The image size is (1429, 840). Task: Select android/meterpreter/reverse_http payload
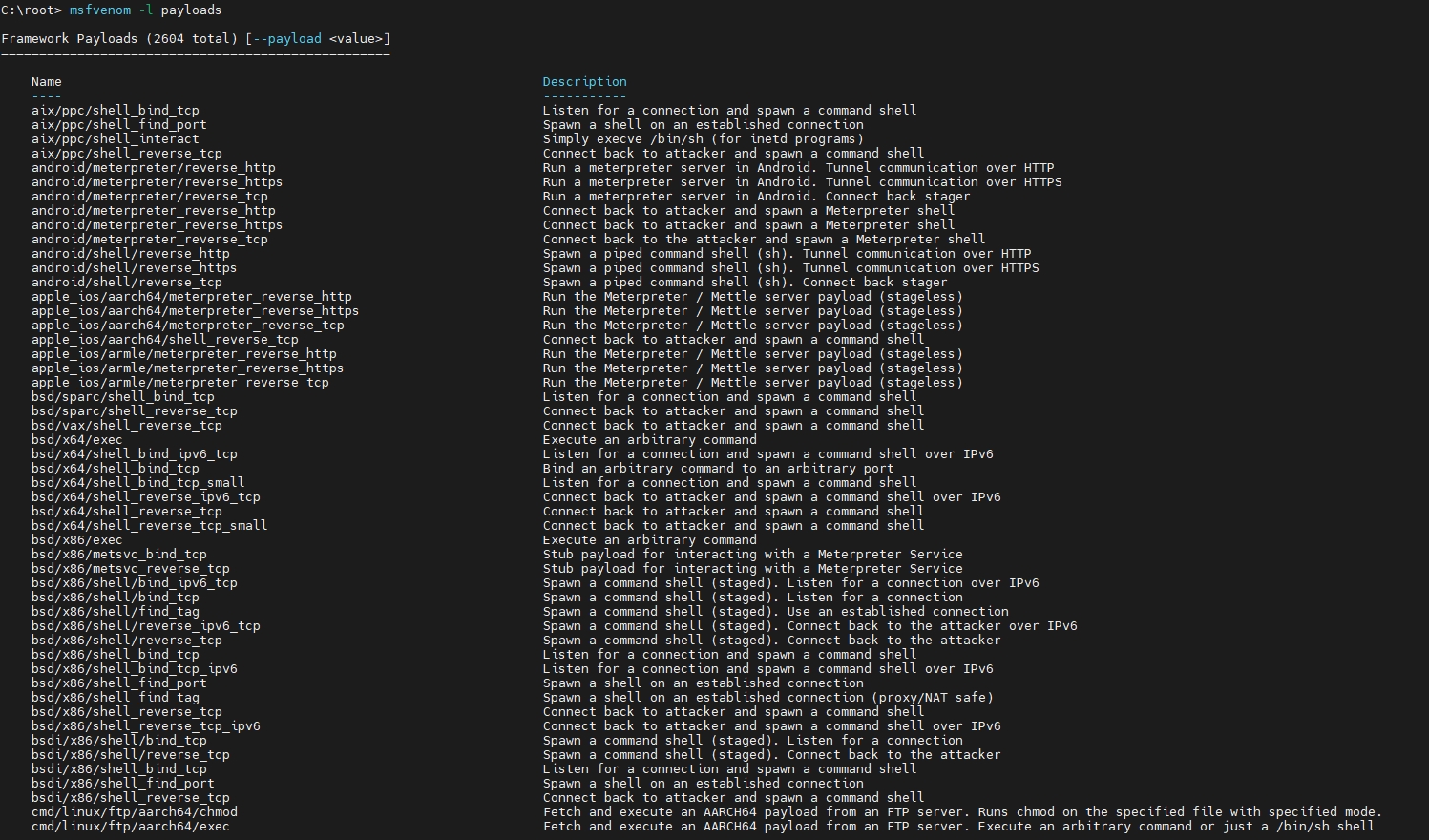pos(154,168)
